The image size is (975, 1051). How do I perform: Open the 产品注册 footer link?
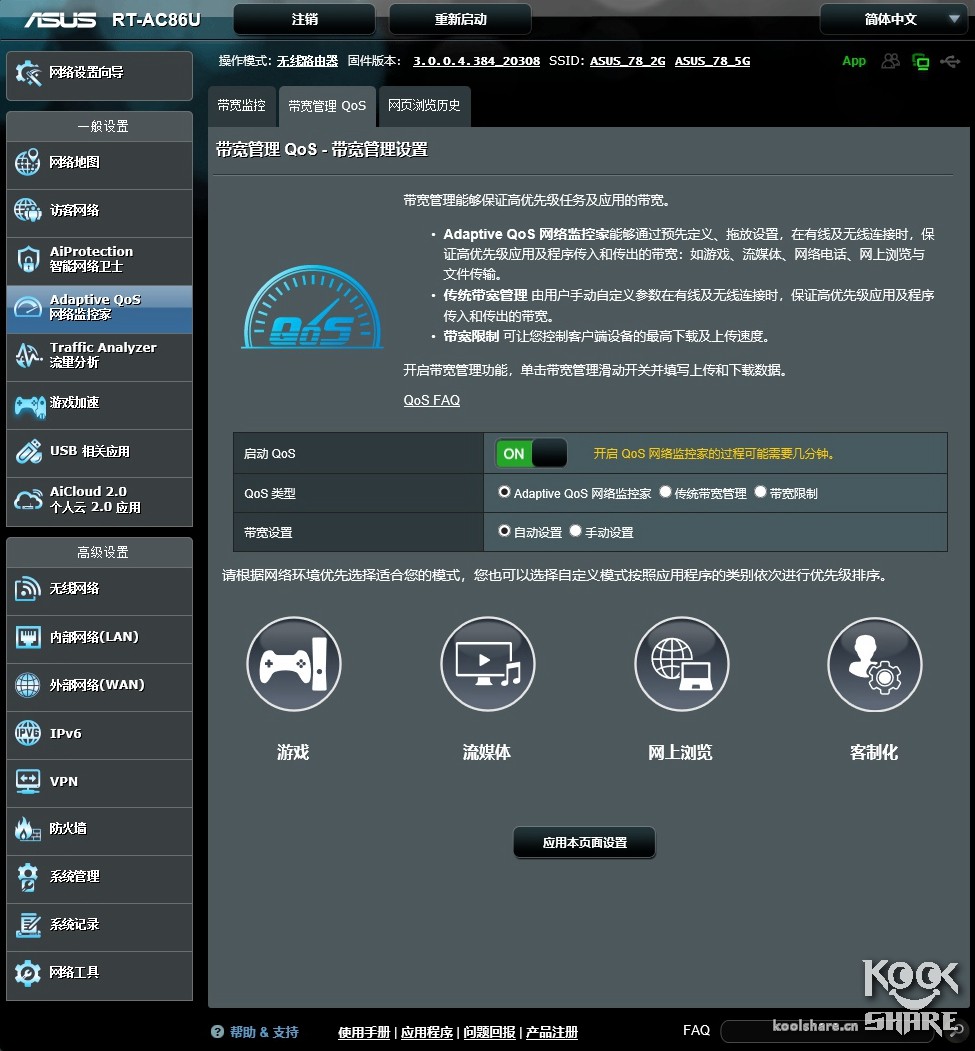[x=552, y=1032]
